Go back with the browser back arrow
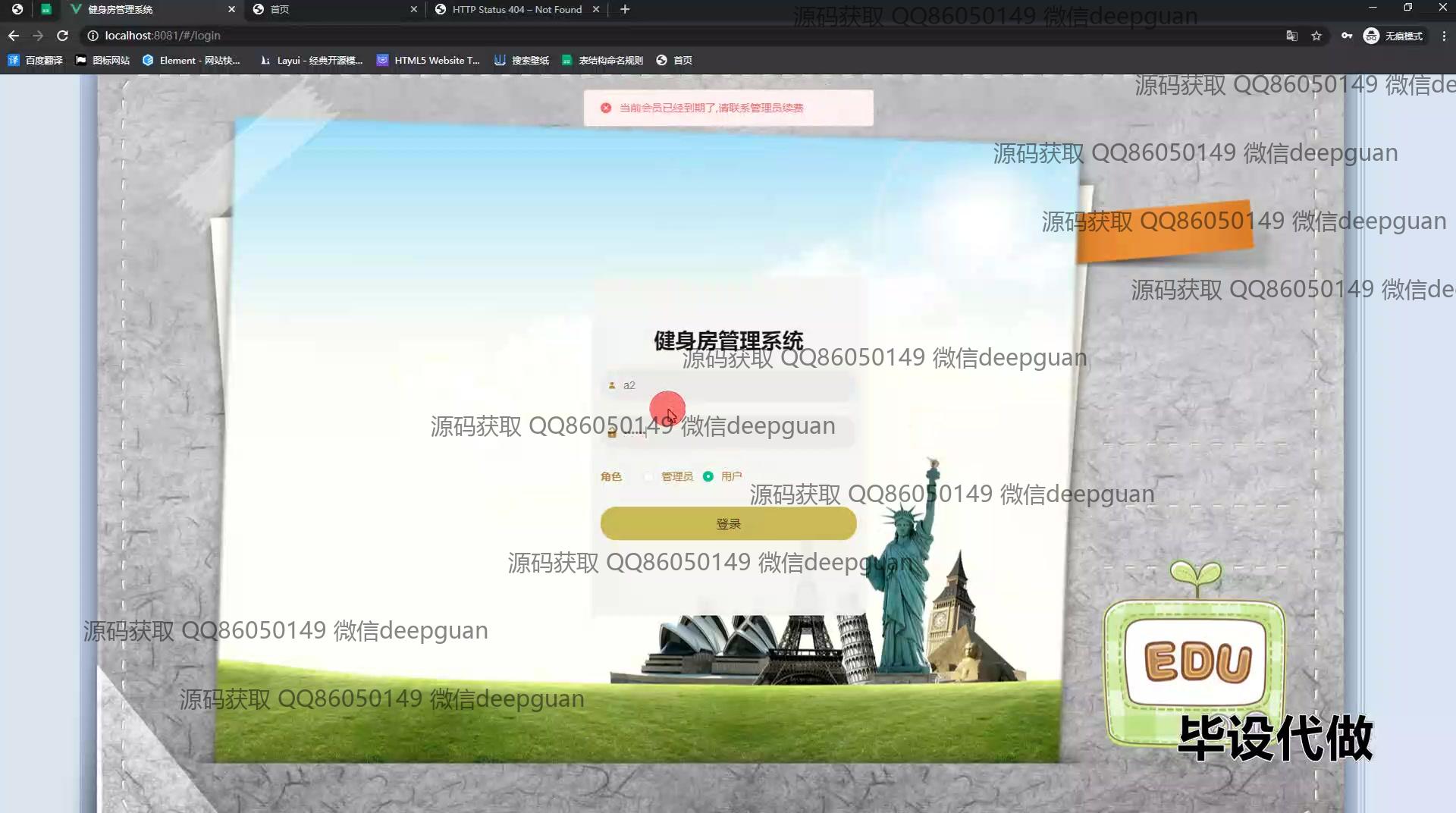This screenshot has height=813, width=1456. click(x=14, y=36)
